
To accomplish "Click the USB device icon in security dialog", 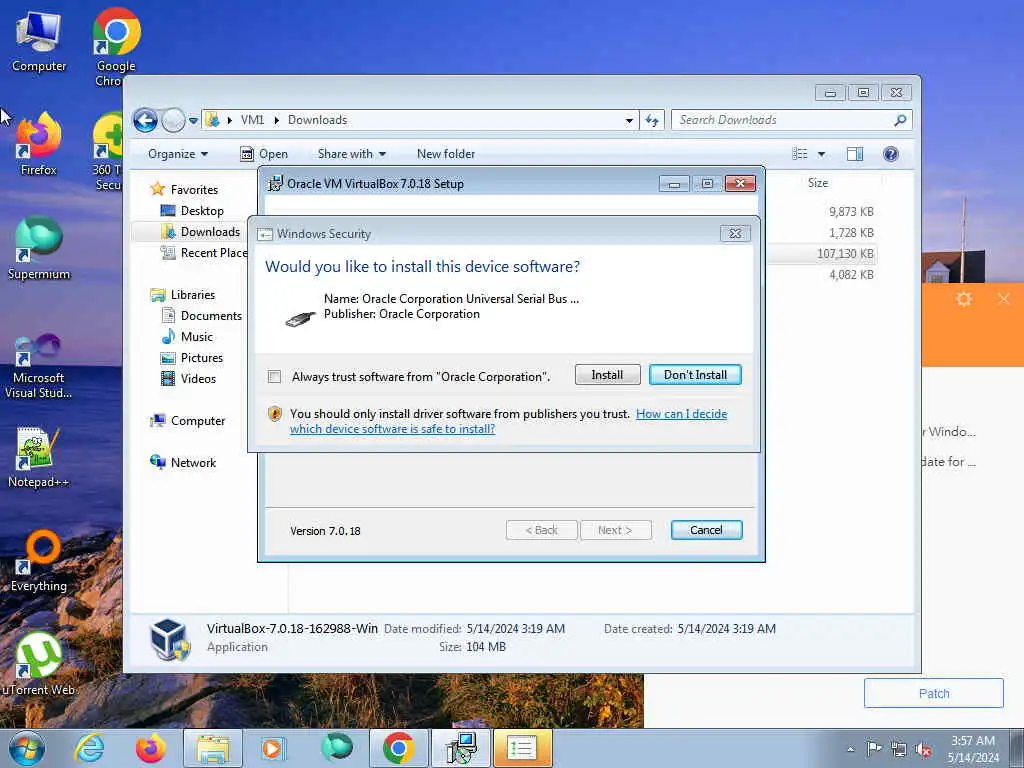I will pyautogui.click(x=300, y=319).
